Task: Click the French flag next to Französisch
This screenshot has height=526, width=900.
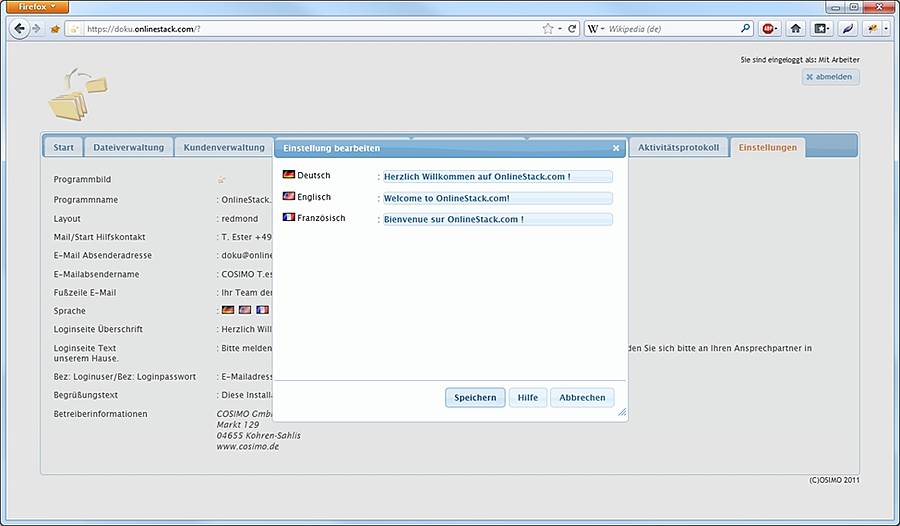Action: pyautogui.click(x=289, y=217)
